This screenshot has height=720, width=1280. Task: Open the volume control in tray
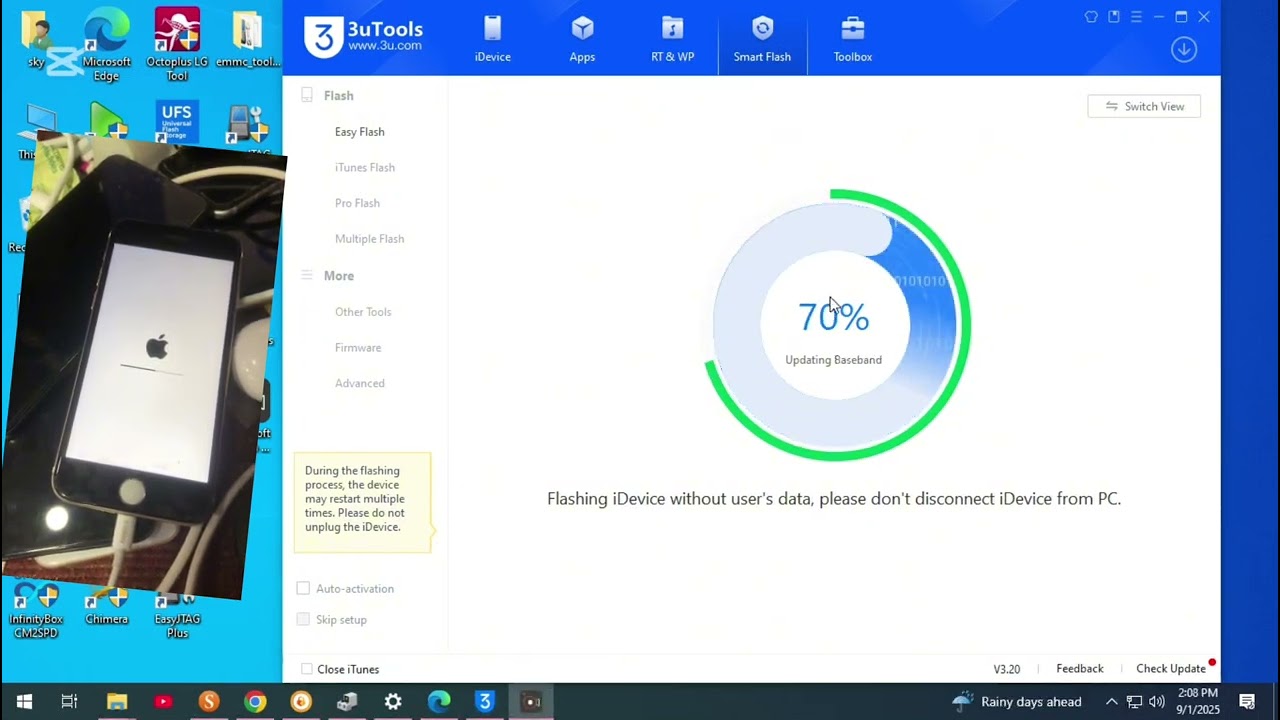(x=1157, y=702)
